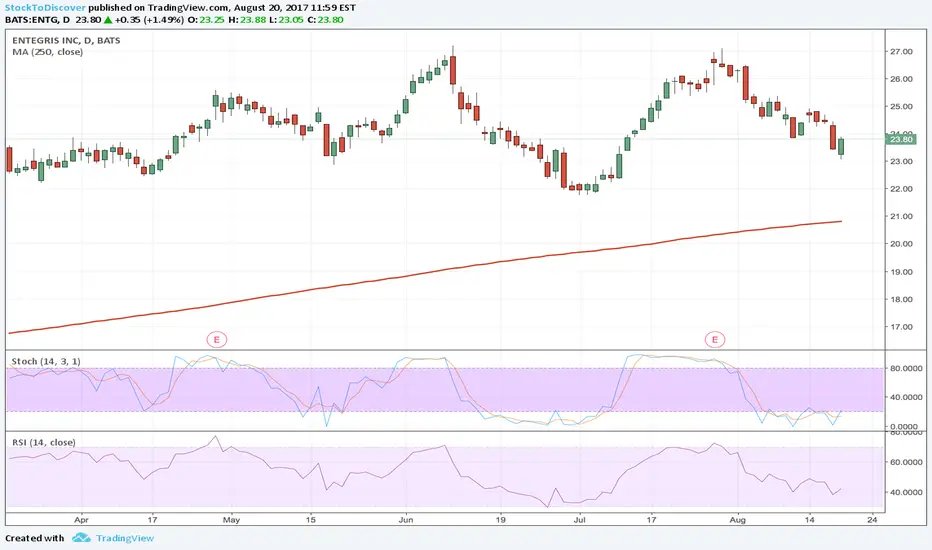This screenshot has width=932, height=550.
Task: Click the Aug date axis label
Action: click(x=738, y=520)
